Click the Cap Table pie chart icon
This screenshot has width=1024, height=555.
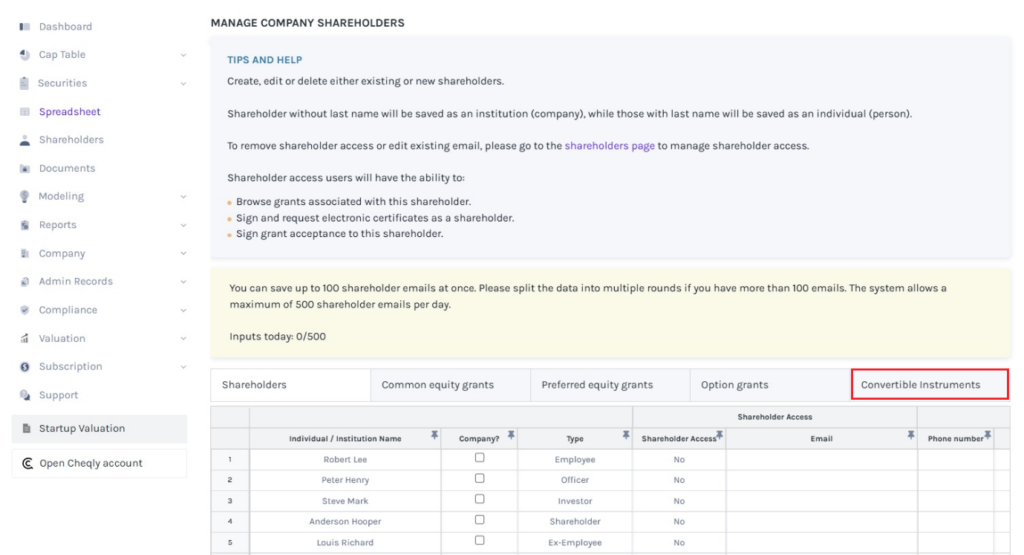tap(24, 55)
